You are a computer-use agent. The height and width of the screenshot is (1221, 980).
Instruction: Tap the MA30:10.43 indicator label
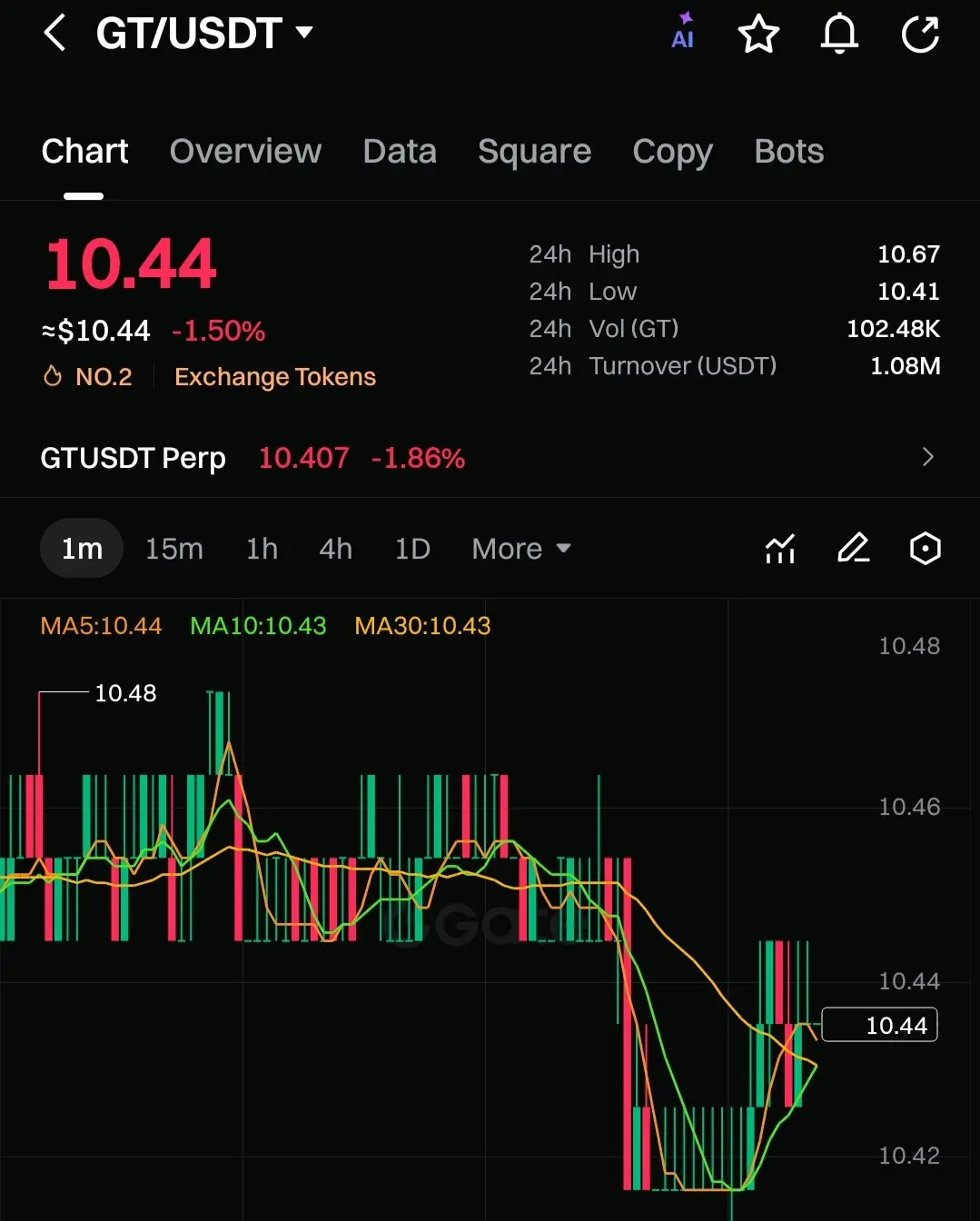coord(422,626)
